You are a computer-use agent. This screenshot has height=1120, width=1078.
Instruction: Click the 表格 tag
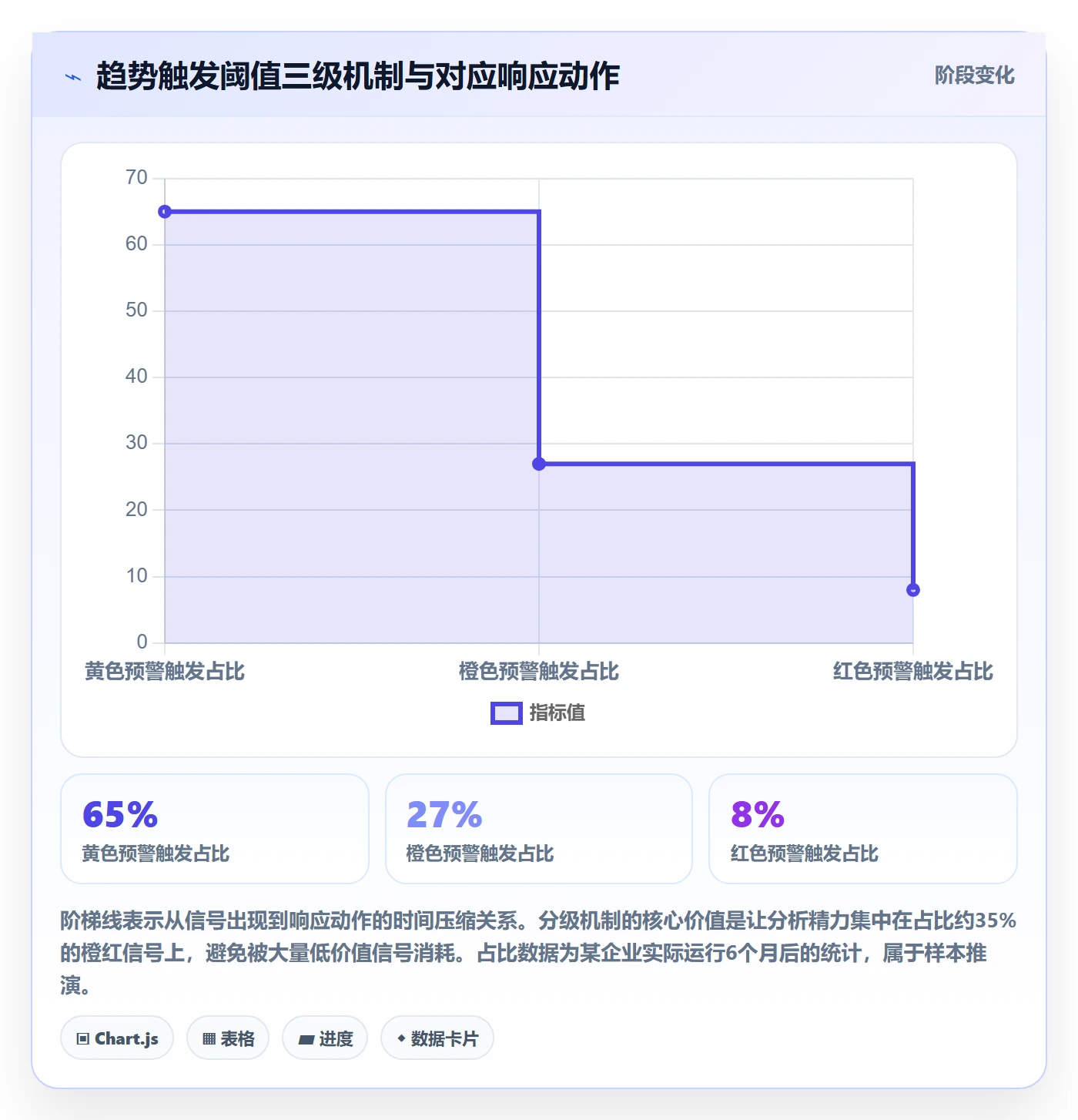(x=228, y=1038)
